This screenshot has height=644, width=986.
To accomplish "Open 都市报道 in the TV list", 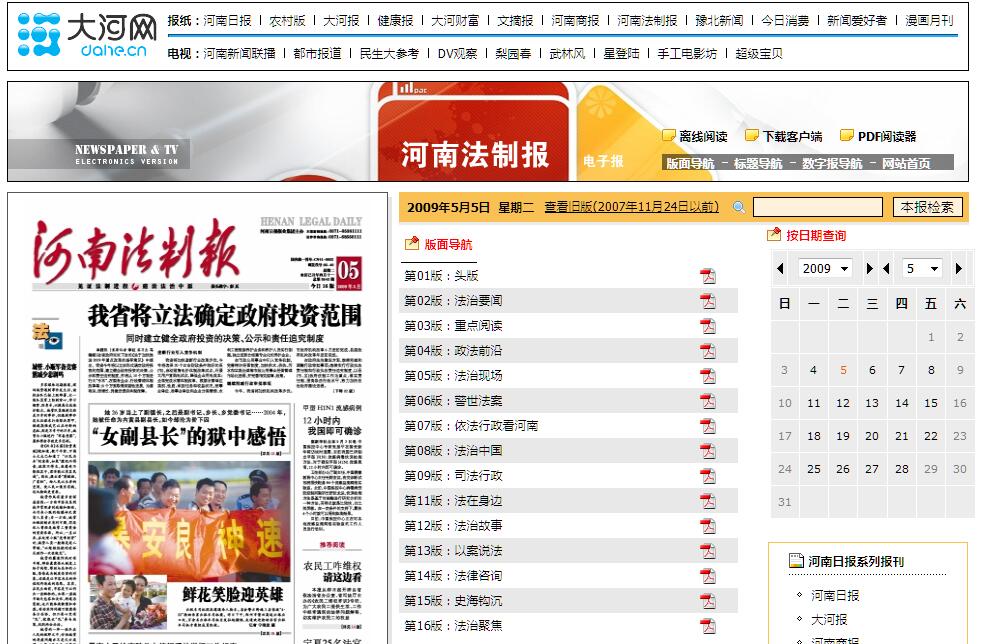I will pos(318,53).
